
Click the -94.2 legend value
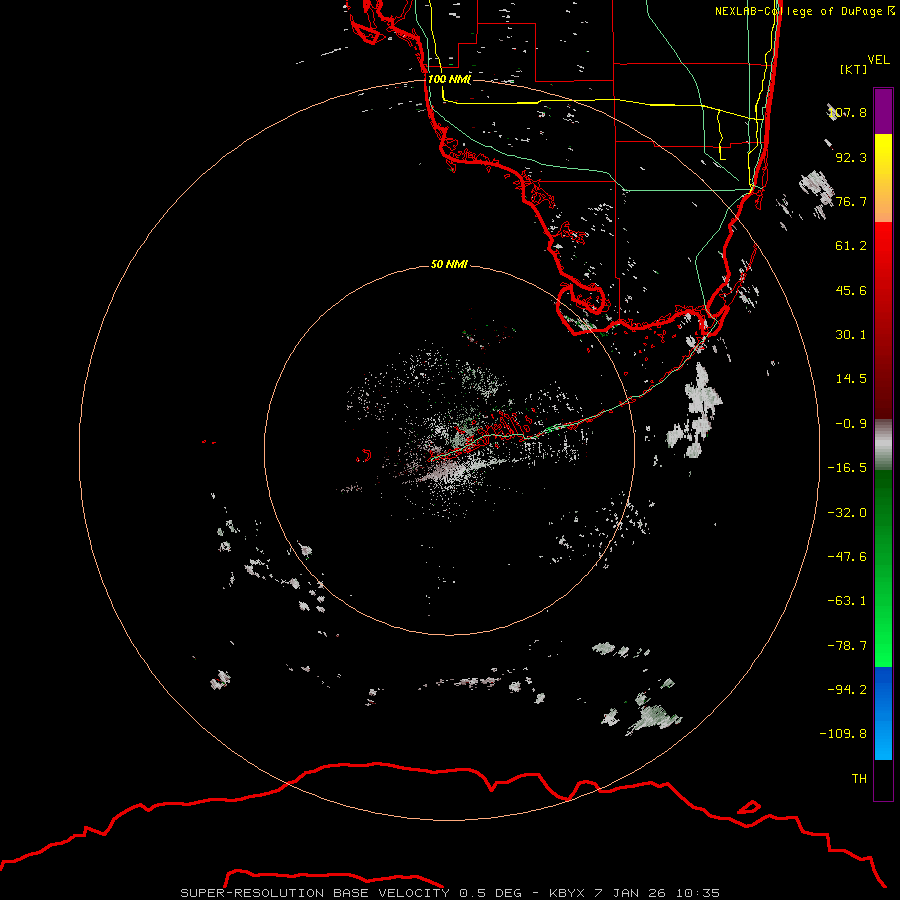click(x=847, y=689)
